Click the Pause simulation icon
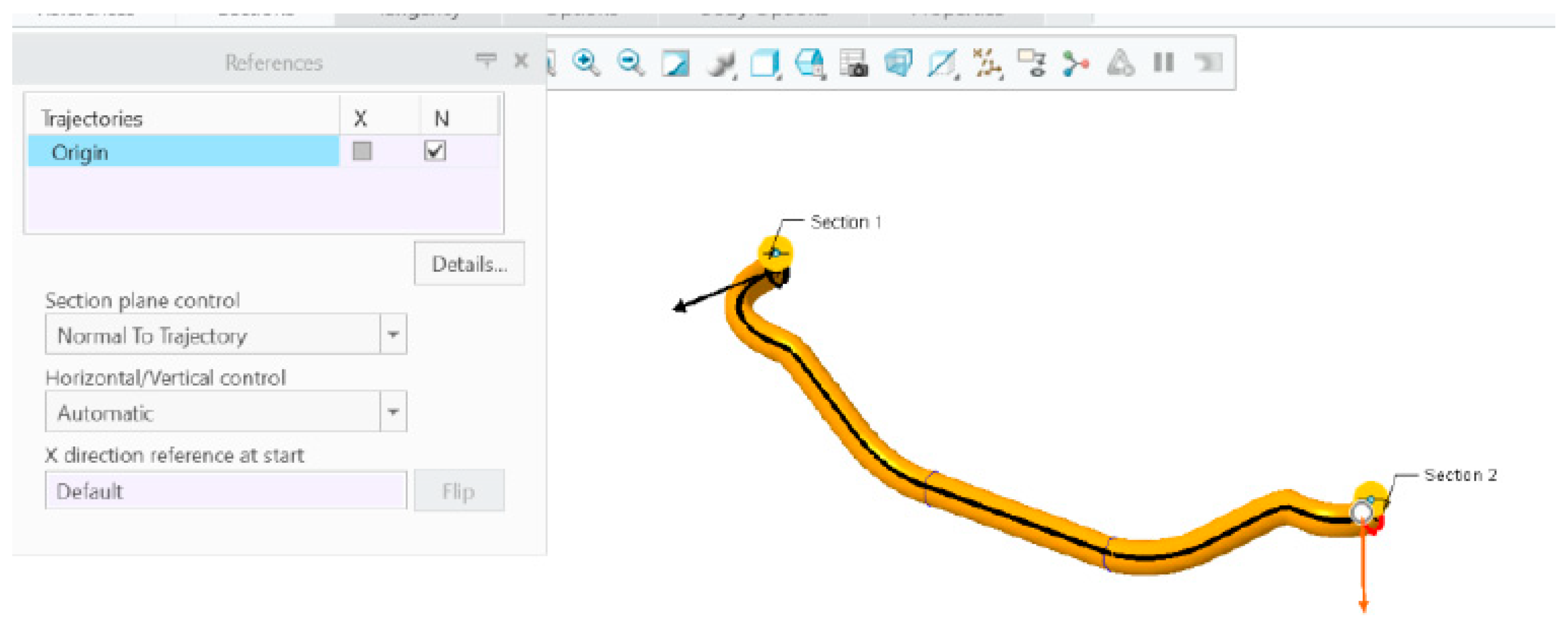Viewport: 1568px width, 628px height. coord(1163,62)
